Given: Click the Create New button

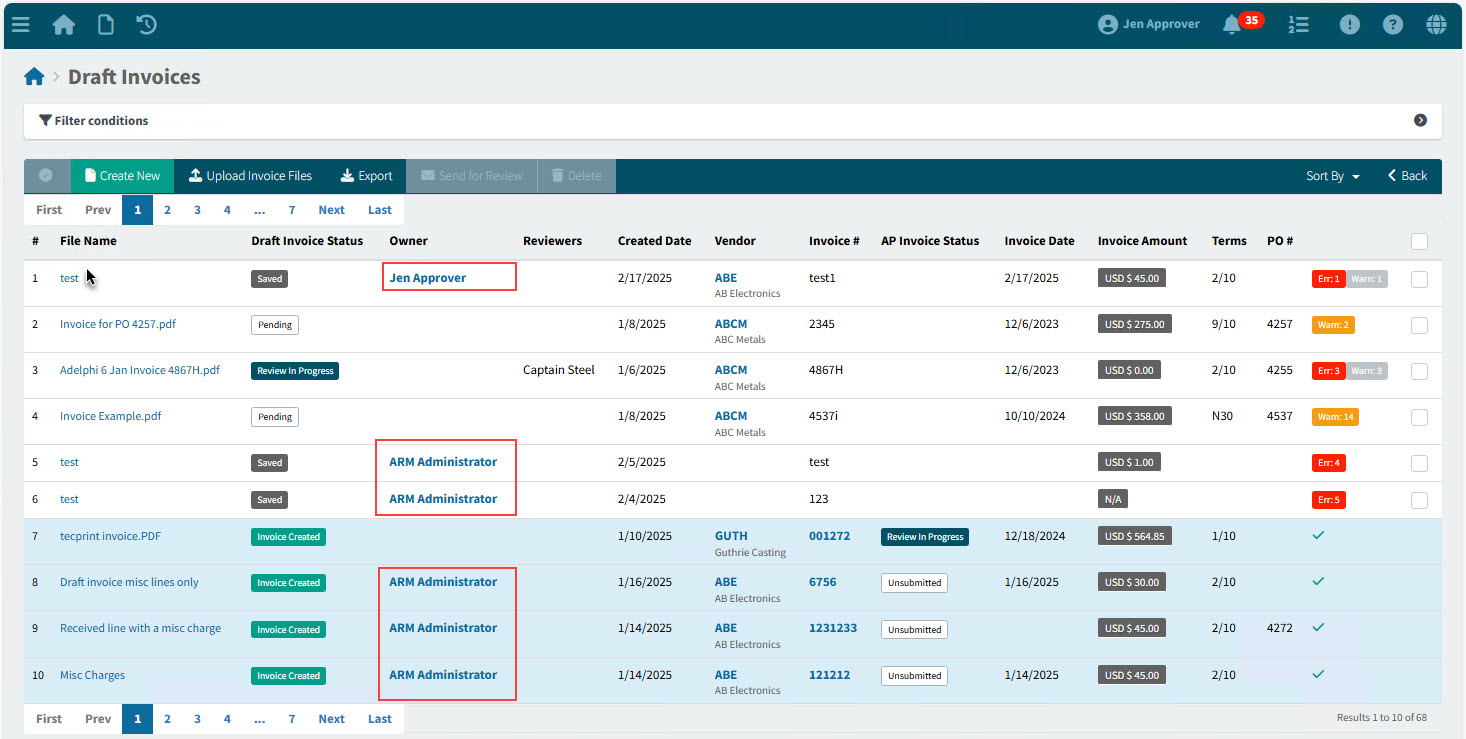Looking at the screenshot, I should pyautogui.click(x=122, y=176).
